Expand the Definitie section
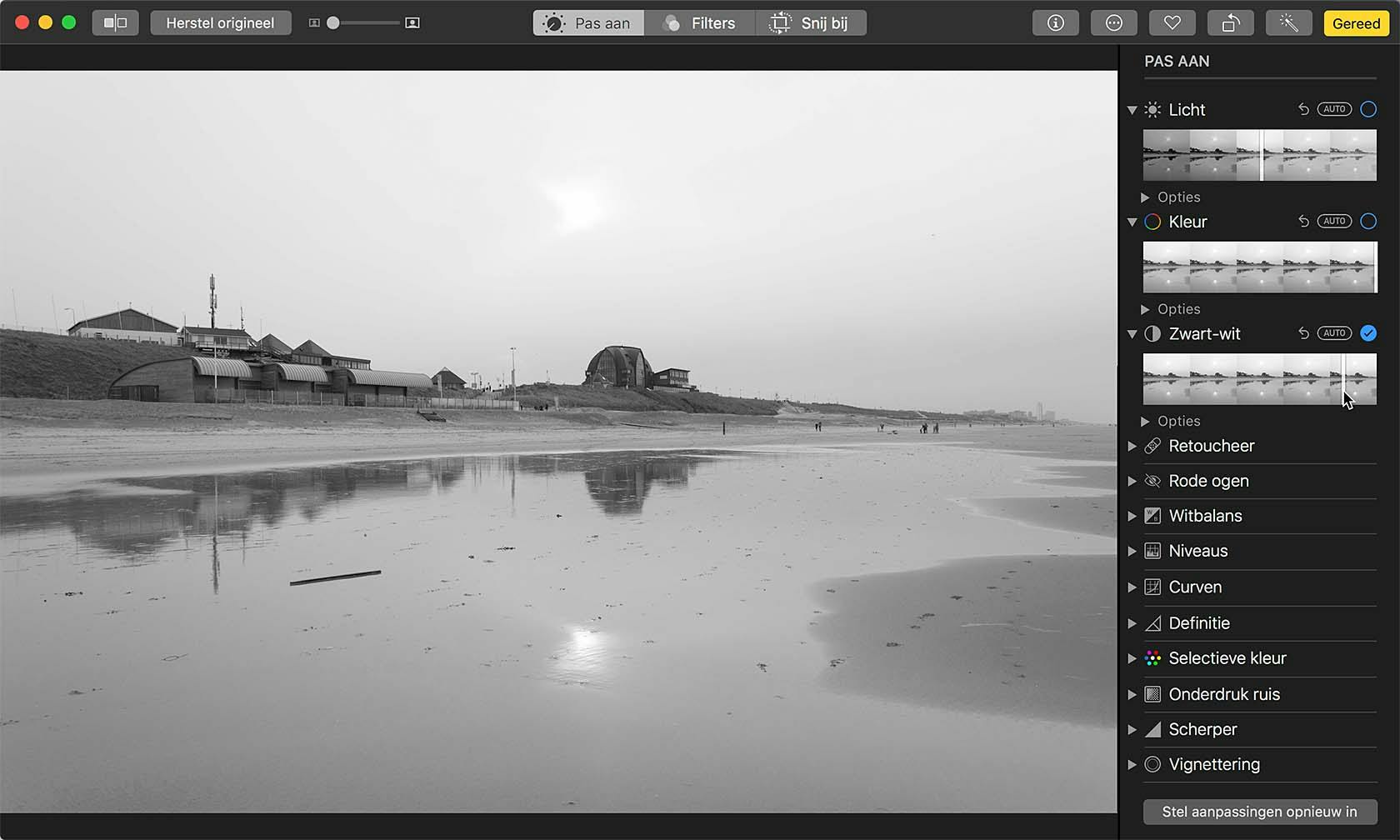1400x840 pixels. point(1132,623)
